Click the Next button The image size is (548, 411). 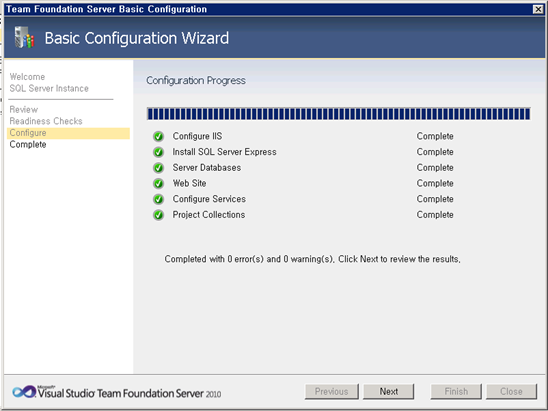[x=389, y=391]
